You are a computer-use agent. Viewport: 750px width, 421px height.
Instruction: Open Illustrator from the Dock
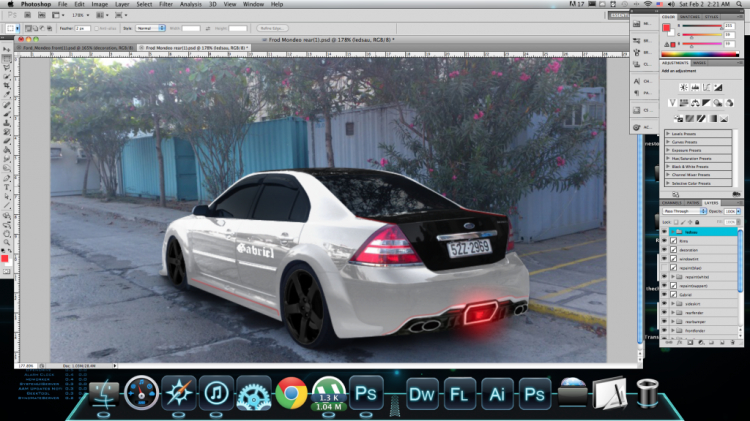pyautogui.click(x=496, y=394)
